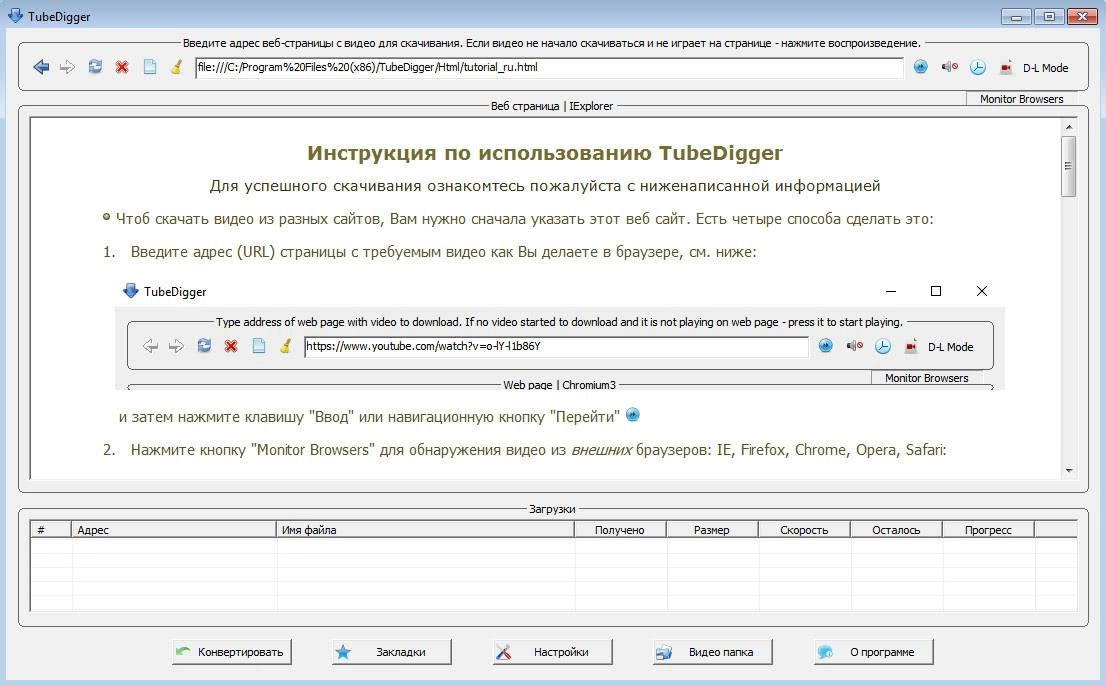Click the red Stop loading icon
This screenshot has height=686, width=1106.
point(122,68)
